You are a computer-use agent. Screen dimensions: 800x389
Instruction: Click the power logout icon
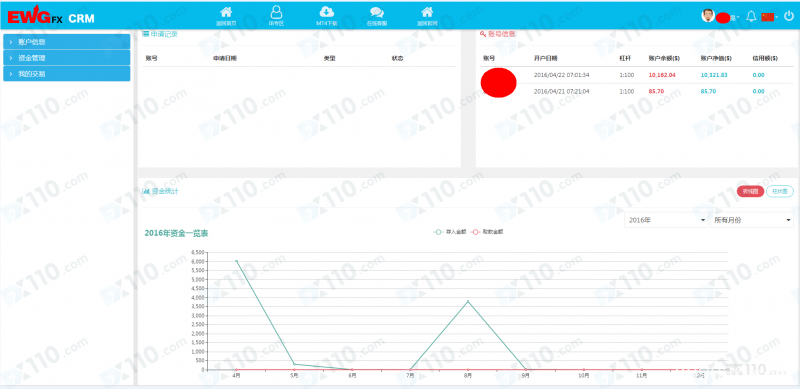click(x=789, y=16)
